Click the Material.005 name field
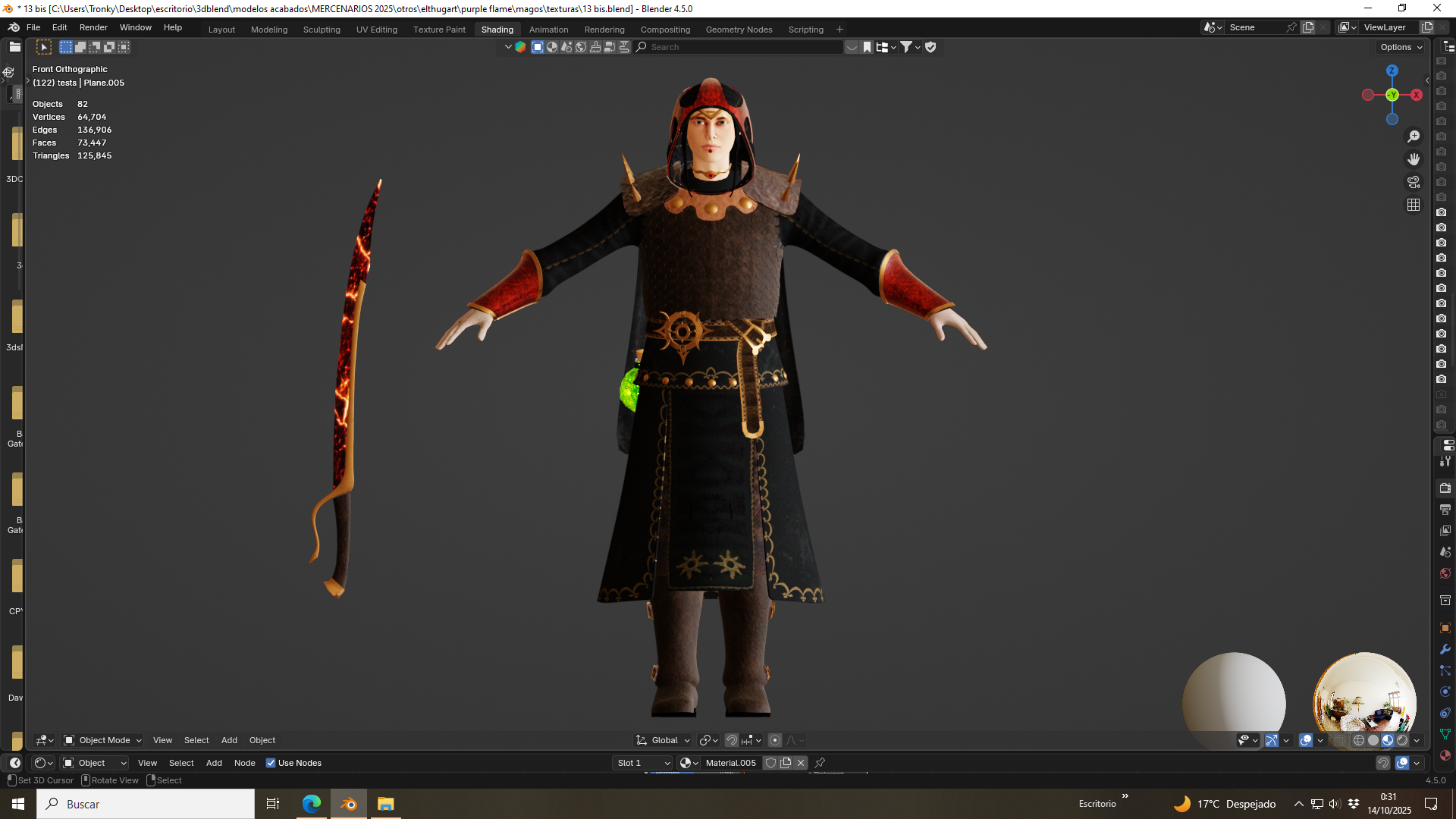 pyautogui.click(x=730, y=763)
